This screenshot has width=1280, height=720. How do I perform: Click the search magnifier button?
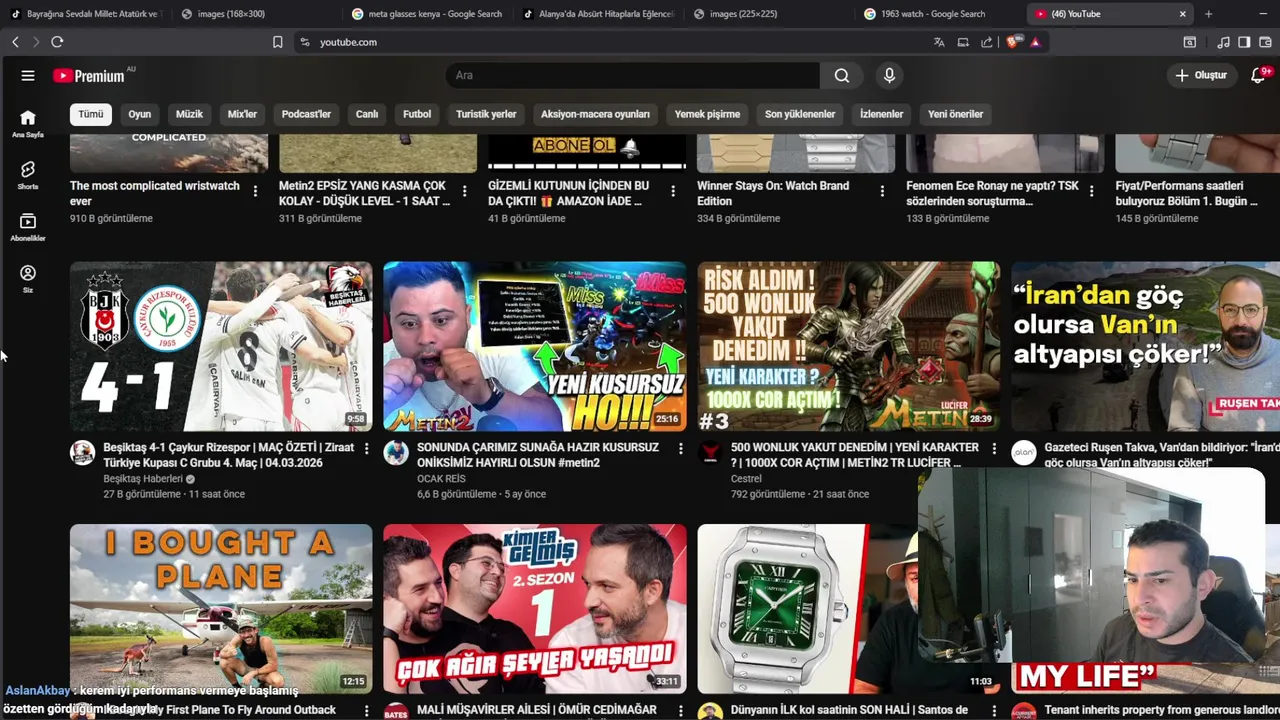click(x=842, y=75)
